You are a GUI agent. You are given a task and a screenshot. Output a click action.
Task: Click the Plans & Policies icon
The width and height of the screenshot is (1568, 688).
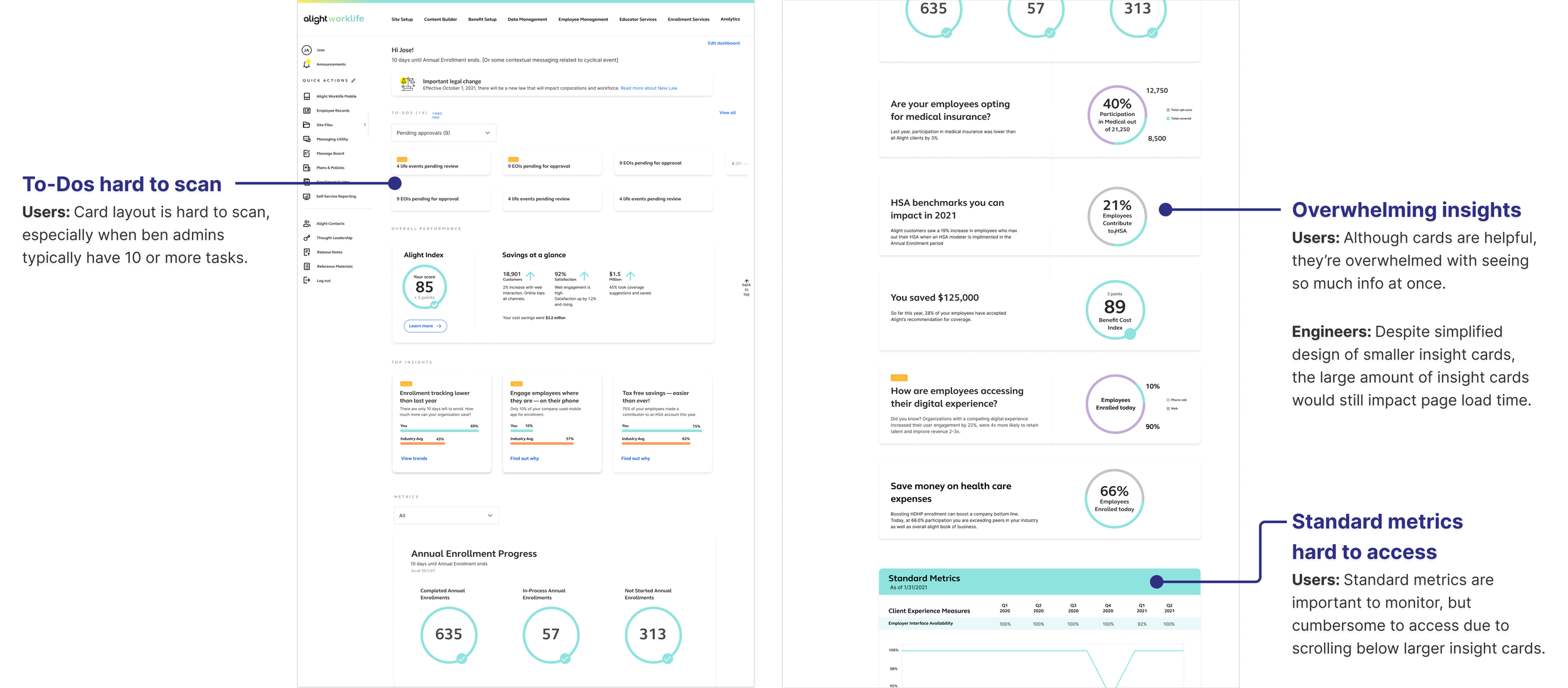pyautogui.click(x=307, y=167)
